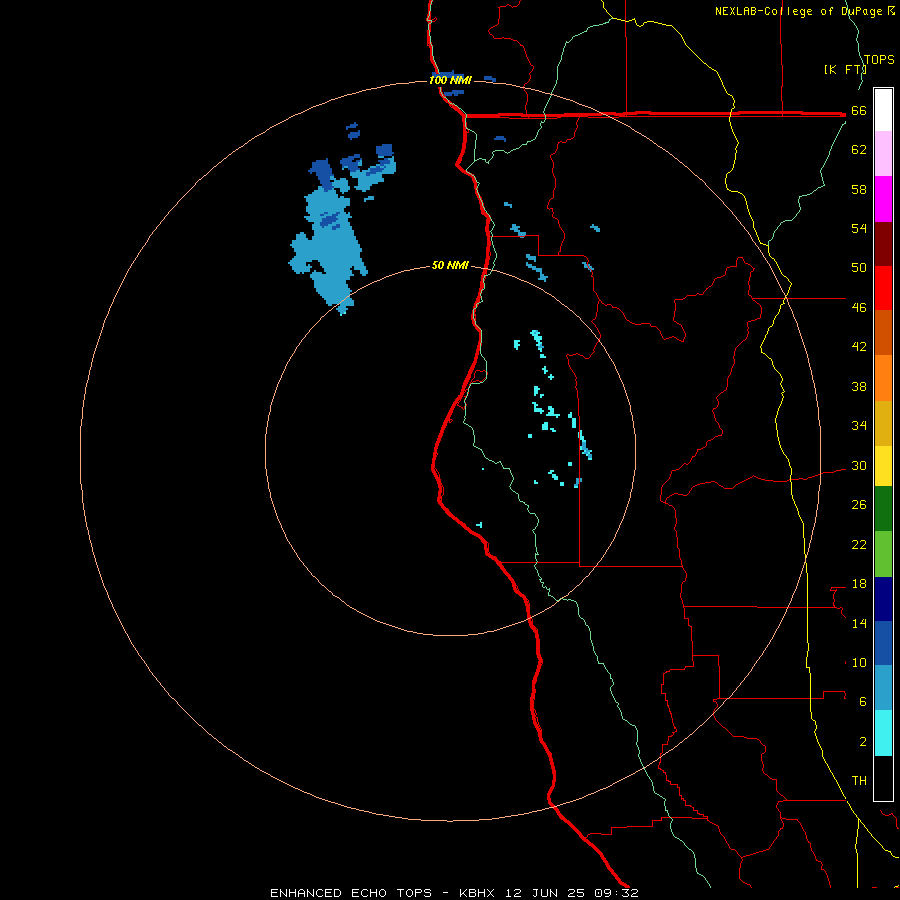This screenshot has height=900, width=900.
Task: Click the '30' legend value label
Action: tap(859, 465)
